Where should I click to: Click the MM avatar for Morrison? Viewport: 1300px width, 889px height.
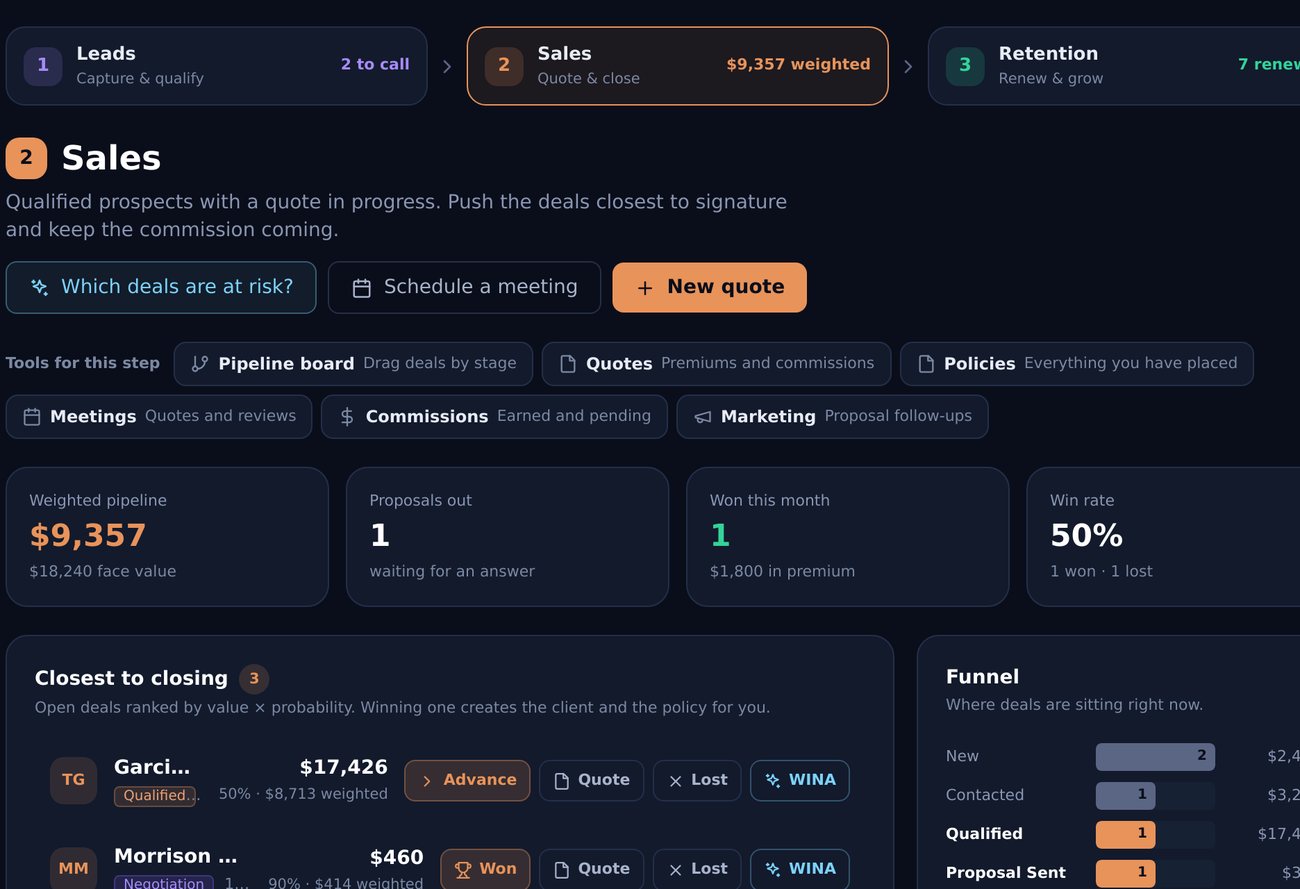(x=73, y=868)
